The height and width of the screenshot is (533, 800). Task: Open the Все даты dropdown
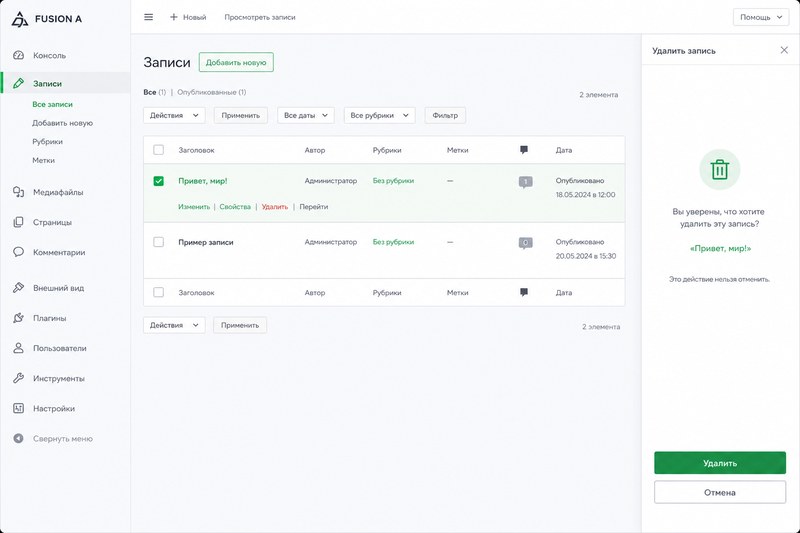[306, 115]
